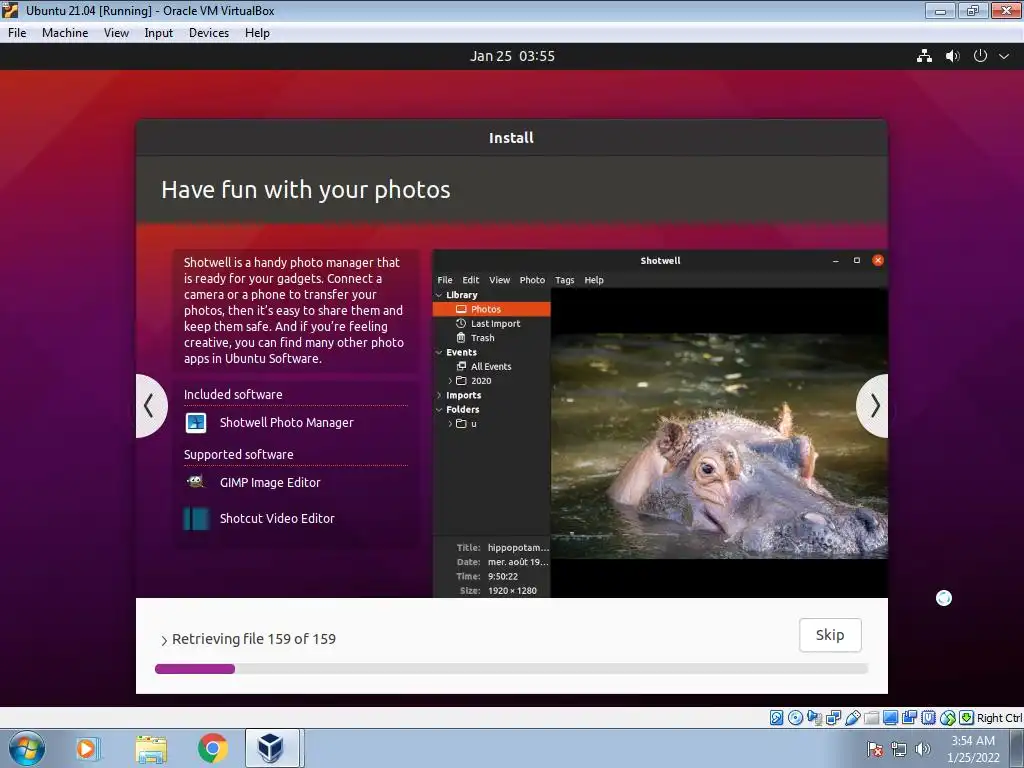
Task: Open the Action Center flag icon
Action: [x=875, y=749]
